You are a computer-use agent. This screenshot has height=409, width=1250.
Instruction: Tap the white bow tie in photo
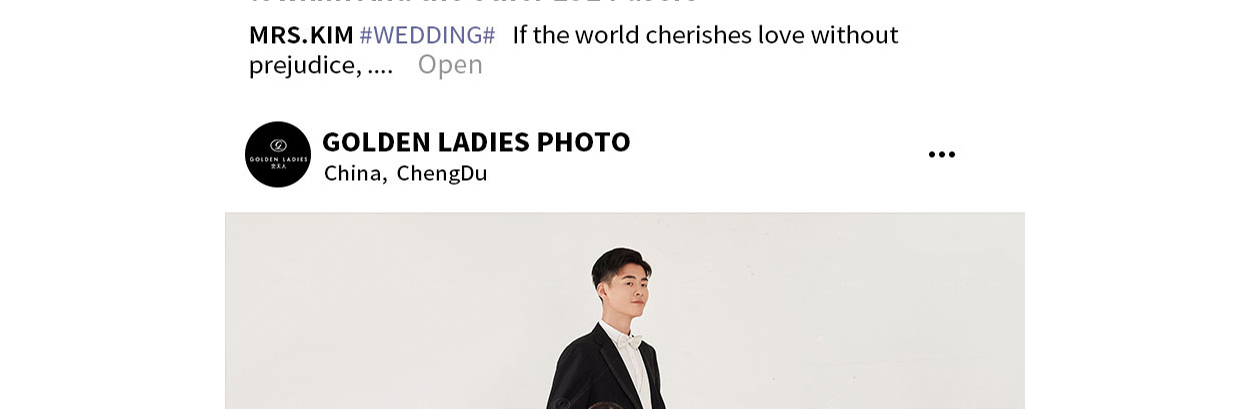click(628, 341)
